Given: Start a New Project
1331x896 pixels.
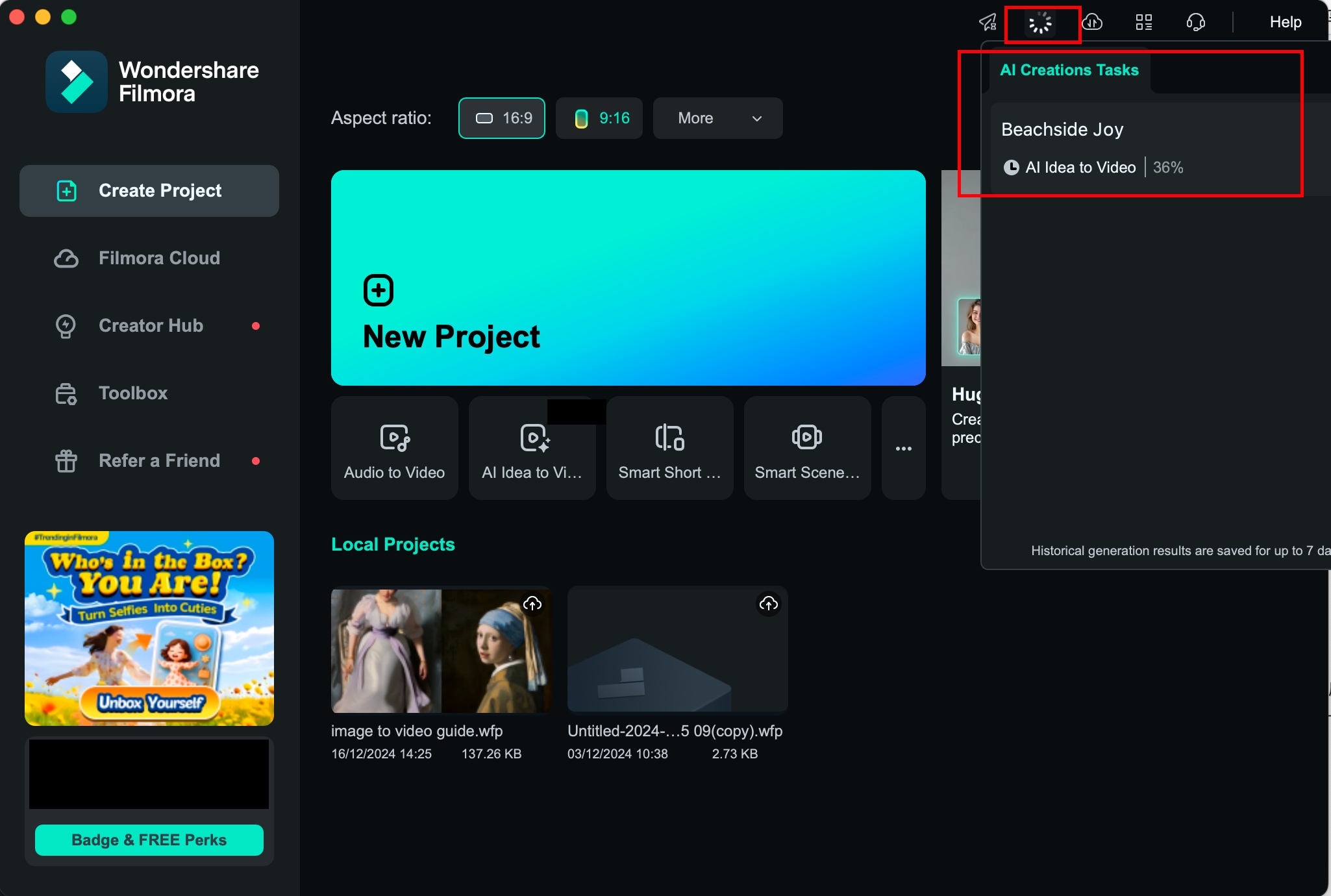Looking at the screenshot, I should pos(628,278).
